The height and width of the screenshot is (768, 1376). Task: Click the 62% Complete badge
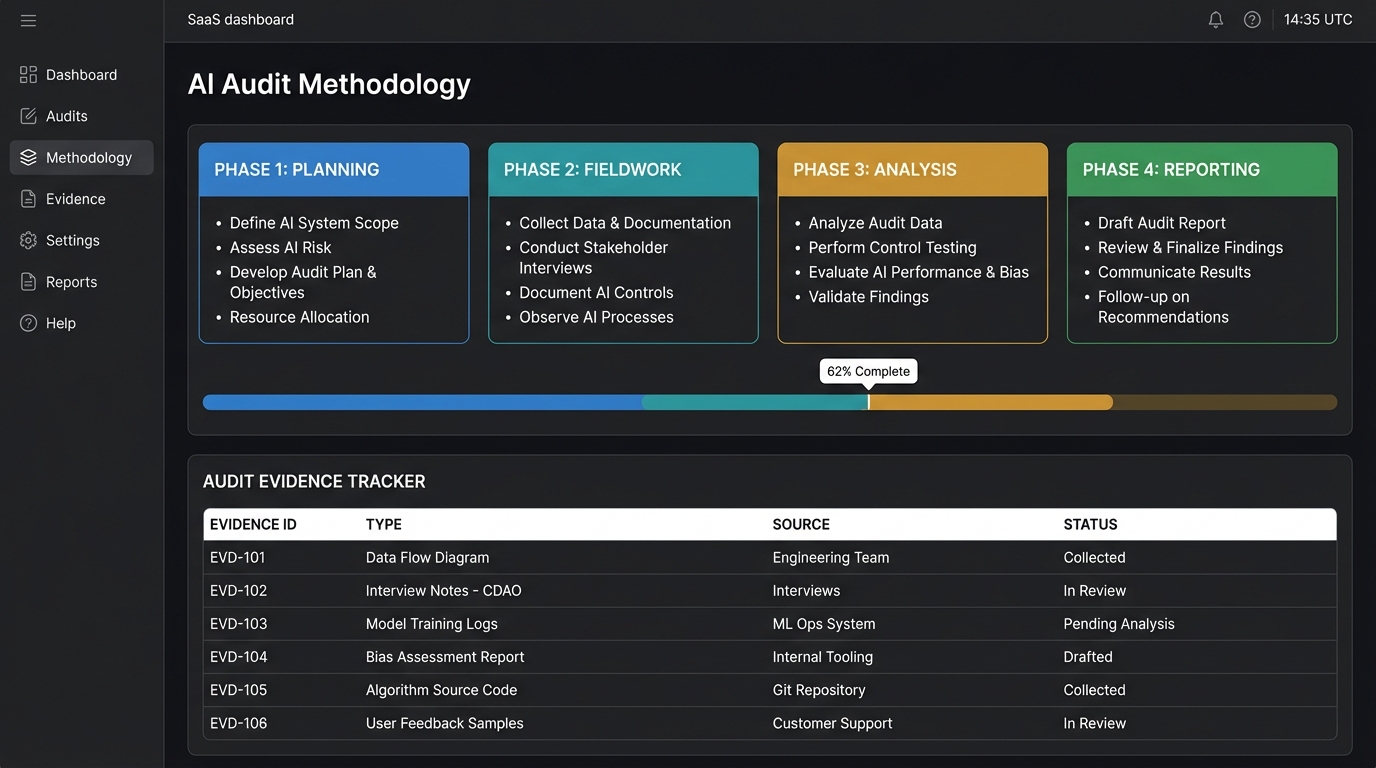pos(868,370)
